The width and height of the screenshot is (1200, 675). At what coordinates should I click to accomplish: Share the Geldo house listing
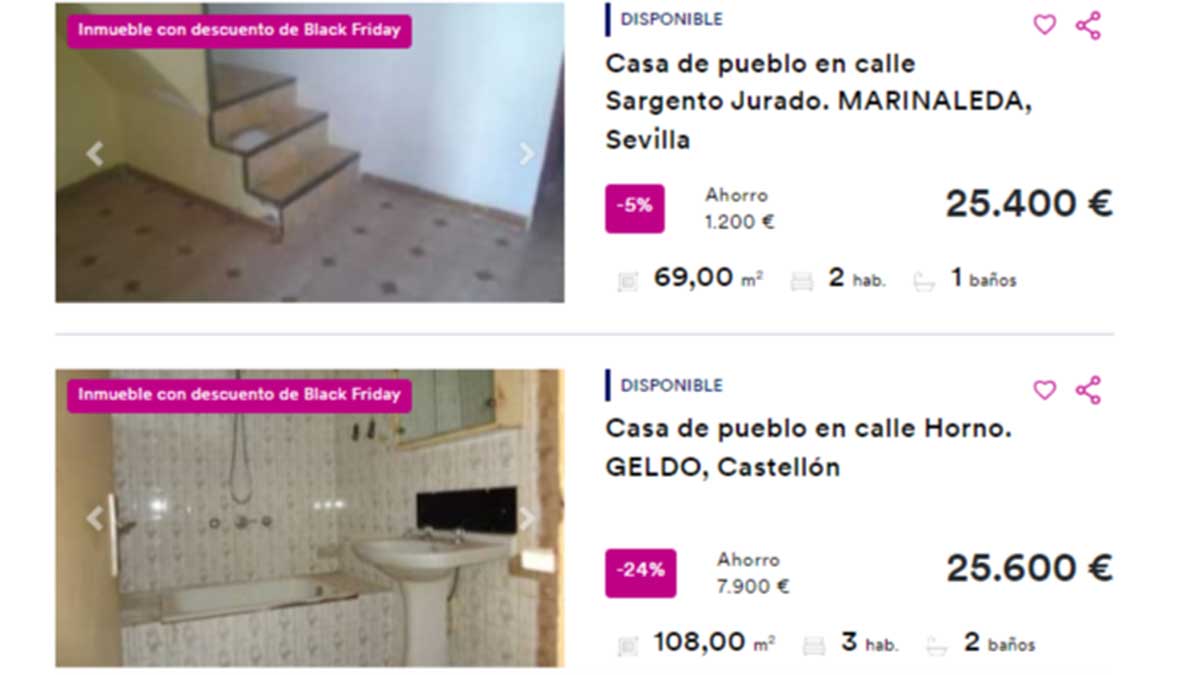click(1088, 390)
